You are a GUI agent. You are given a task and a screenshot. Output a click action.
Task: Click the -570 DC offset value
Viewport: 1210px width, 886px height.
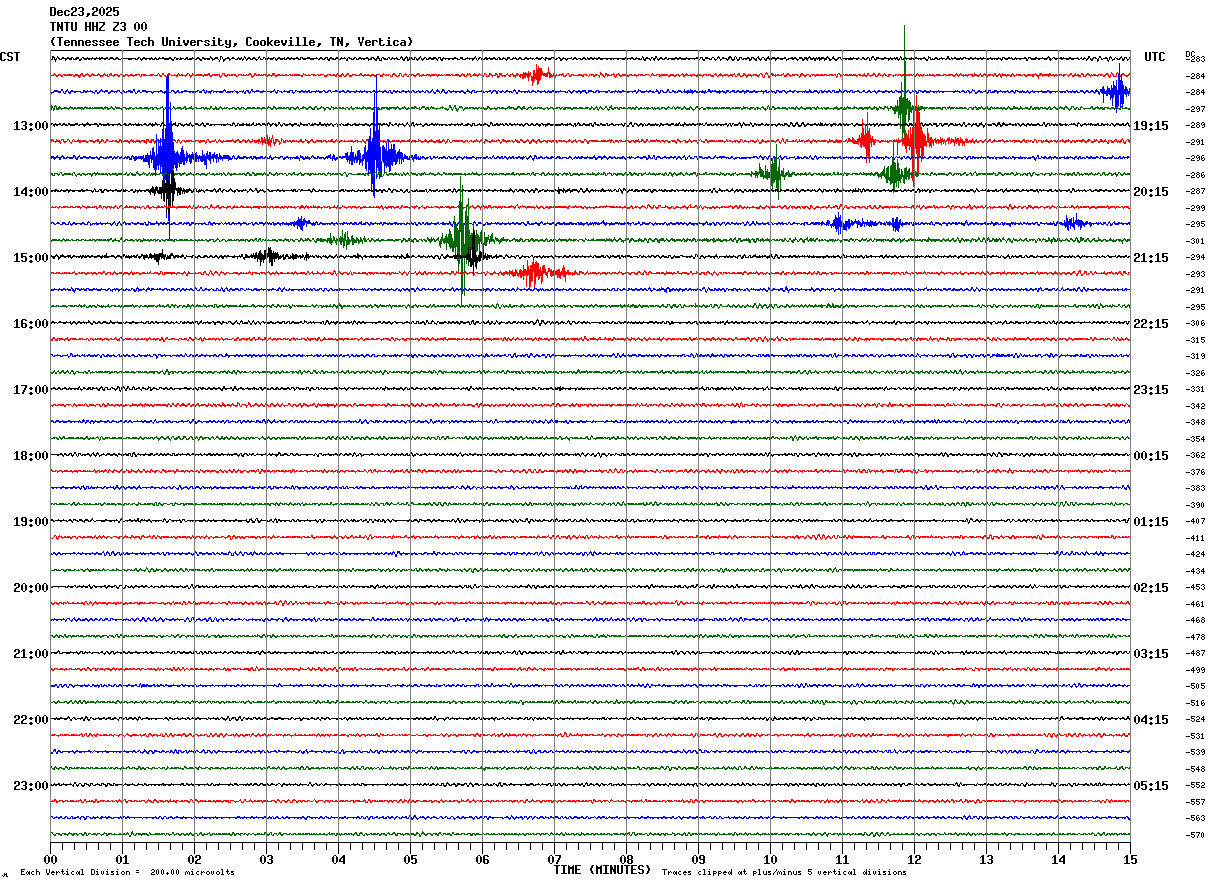pyautogui.click(x=1195, y=835)
